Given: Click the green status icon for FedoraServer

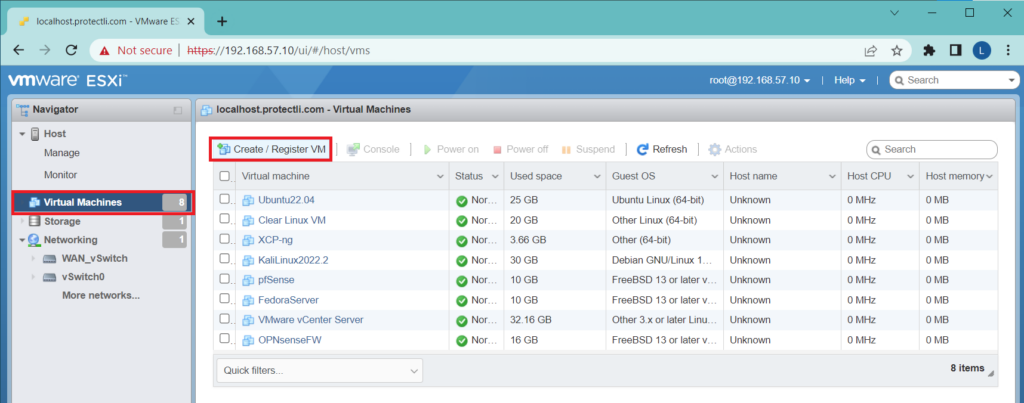Looking at the screenshot, I should [x=462, y=300].
